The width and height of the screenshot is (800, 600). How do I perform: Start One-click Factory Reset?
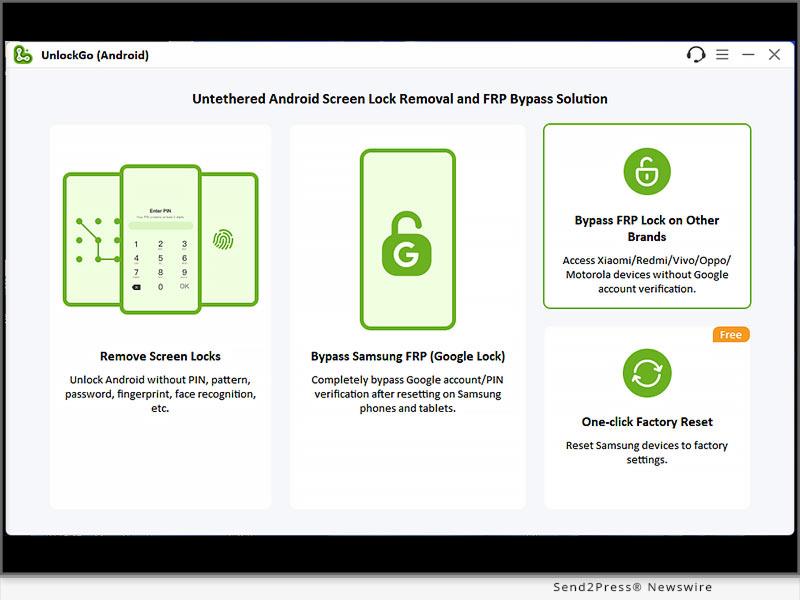tap(647, 422)
